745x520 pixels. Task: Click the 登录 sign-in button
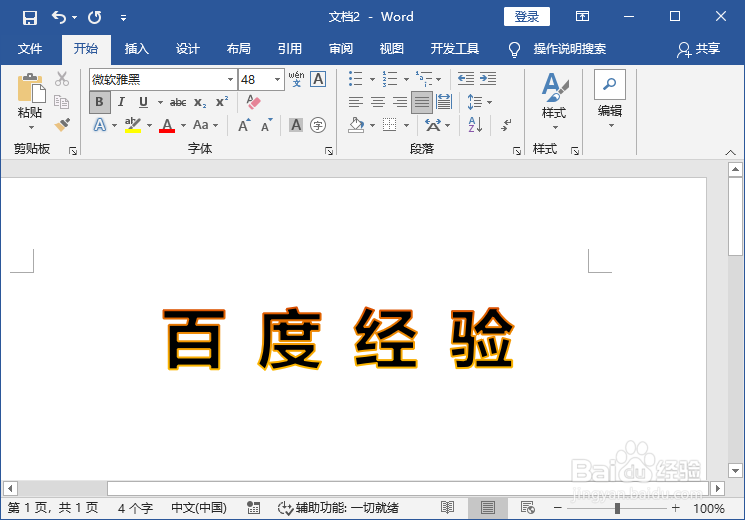click(527, 17)
